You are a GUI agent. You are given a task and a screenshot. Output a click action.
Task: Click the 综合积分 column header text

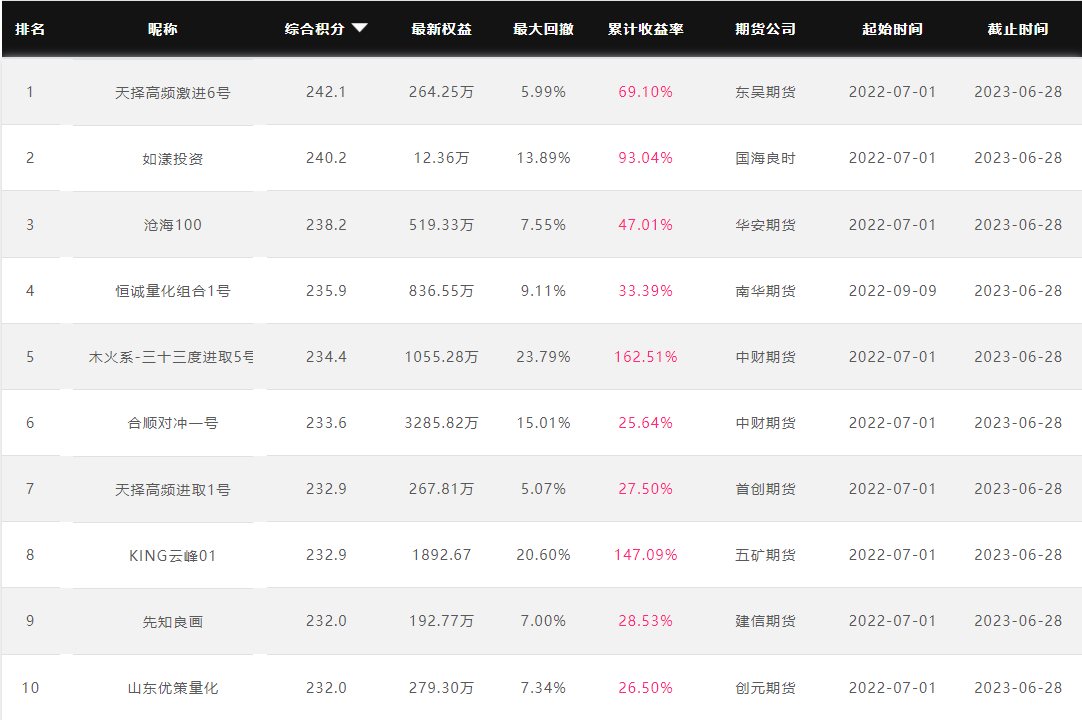tap(315, 29)
